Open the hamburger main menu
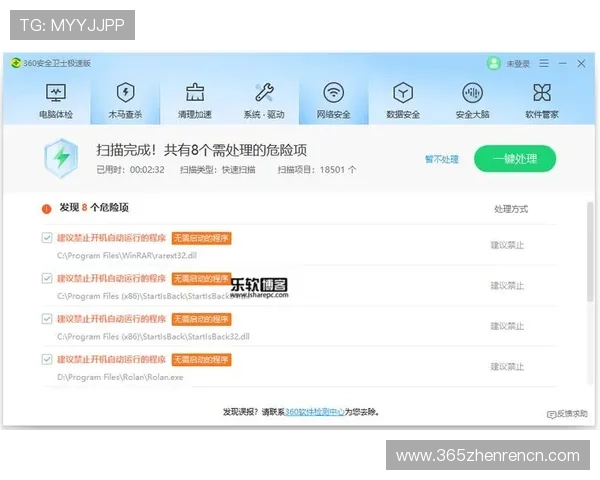 coord(544,63)
